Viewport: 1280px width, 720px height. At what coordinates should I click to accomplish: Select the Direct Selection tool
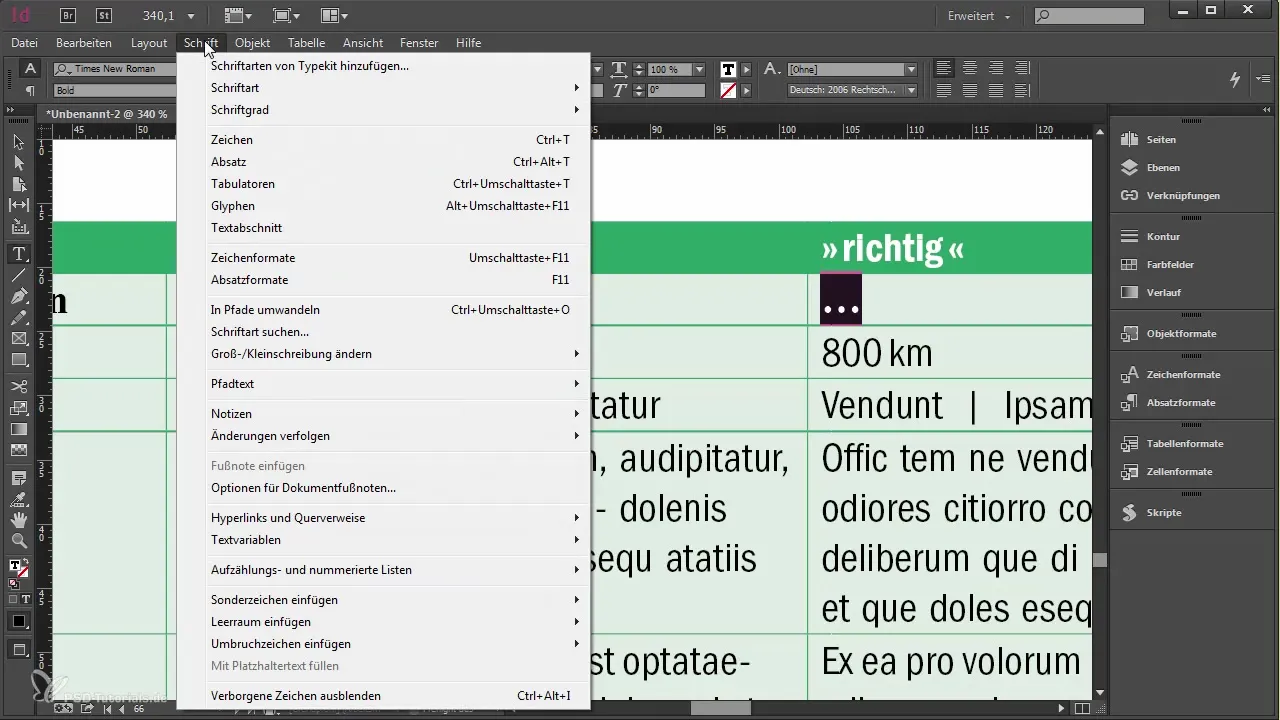coord(19,163)
